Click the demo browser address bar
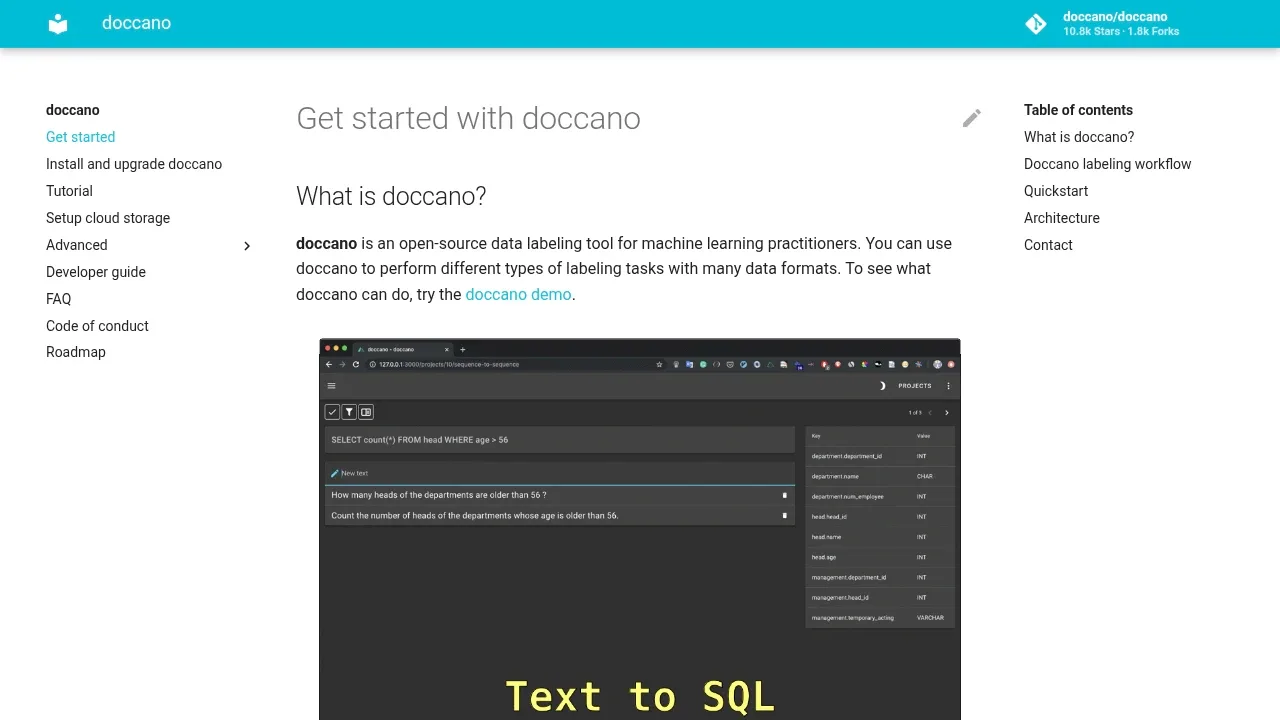 515,364
